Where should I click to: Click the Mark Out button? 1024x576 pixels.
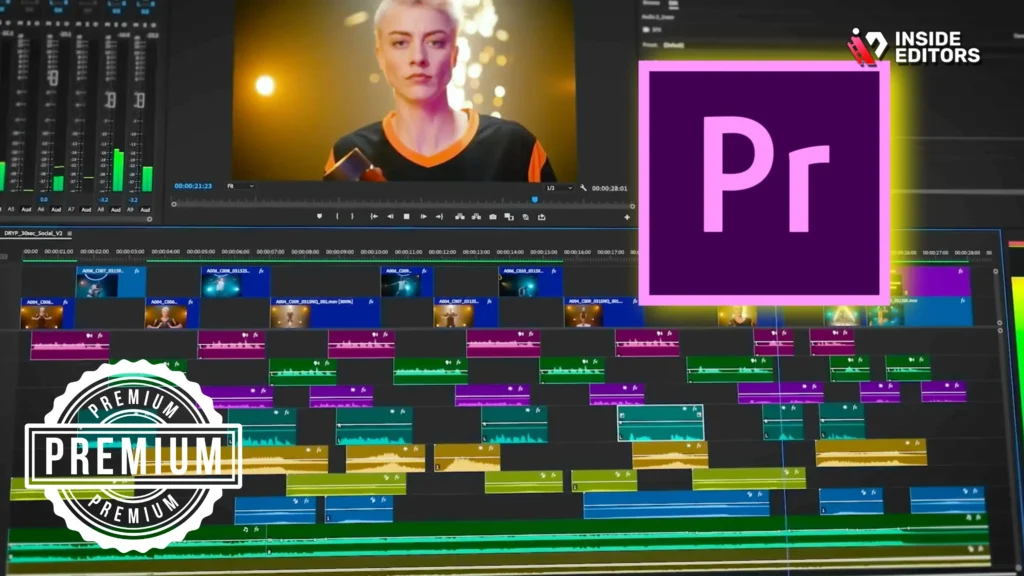[352, 216]
